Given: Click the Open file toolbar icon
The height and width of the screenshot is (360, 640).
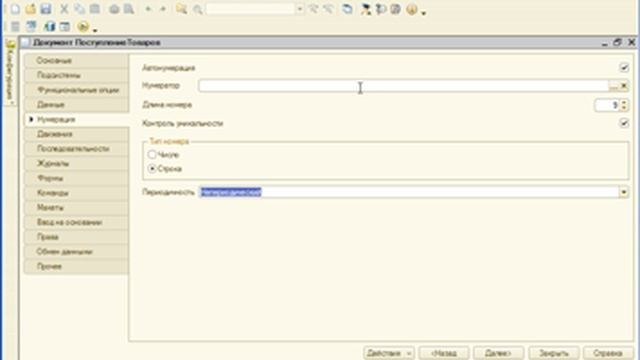Looking at the screenshot, I should click(x=31, y=9).
